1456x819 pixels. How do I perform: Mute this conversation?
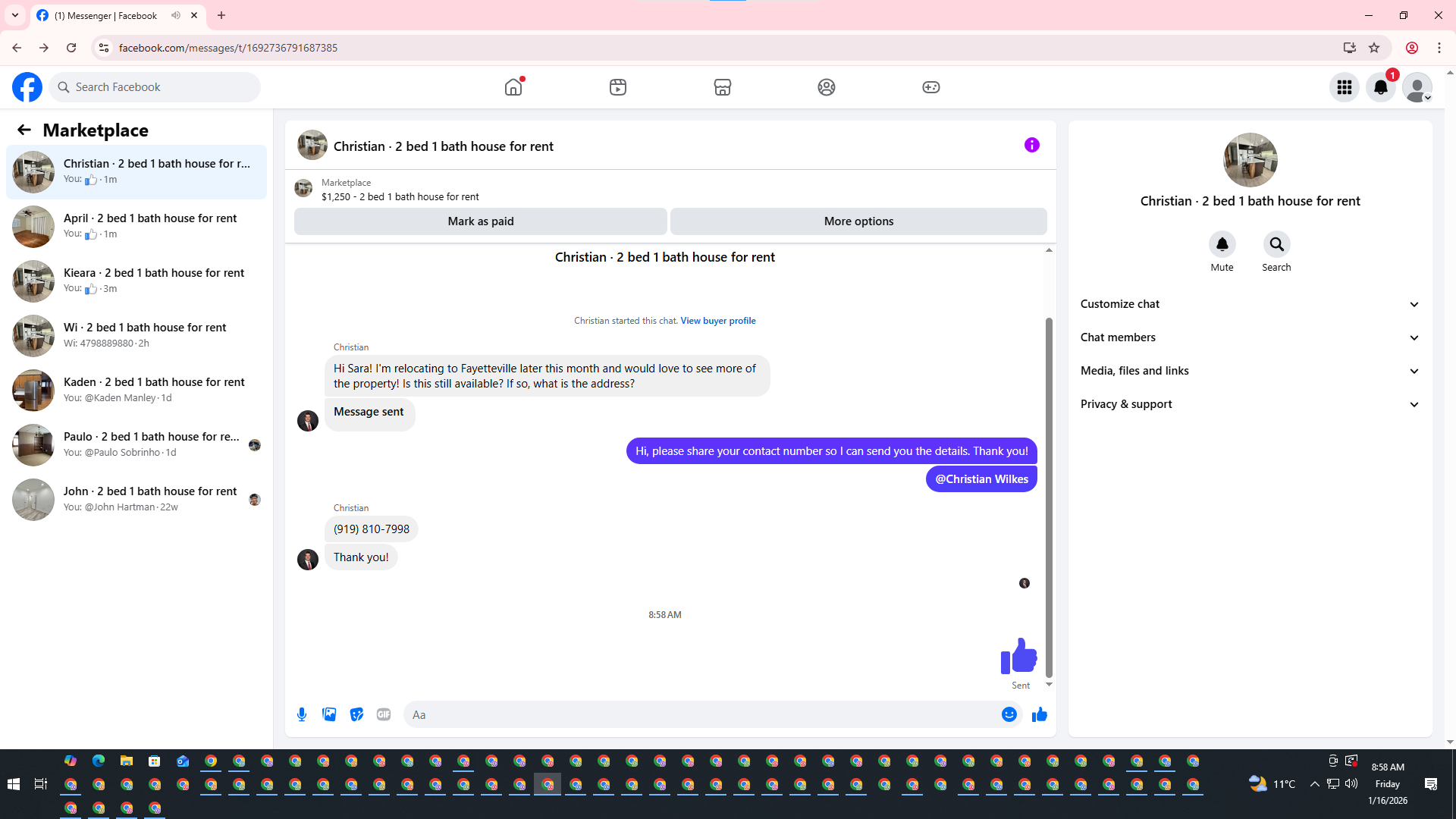[x=1222, y=245]
